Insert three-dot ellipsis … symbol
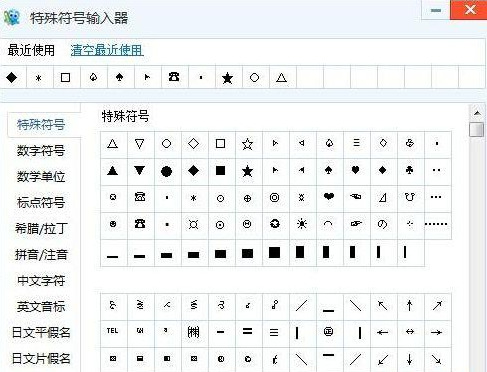 [x=436, y=197]
